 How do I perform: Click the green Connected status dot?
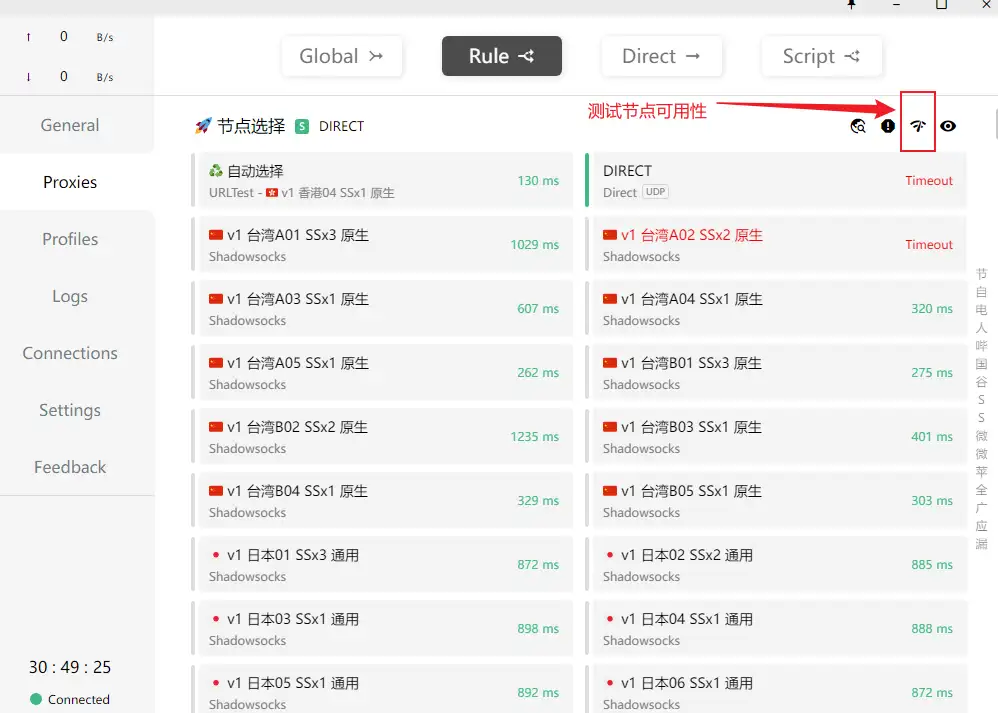pos(36,699)
